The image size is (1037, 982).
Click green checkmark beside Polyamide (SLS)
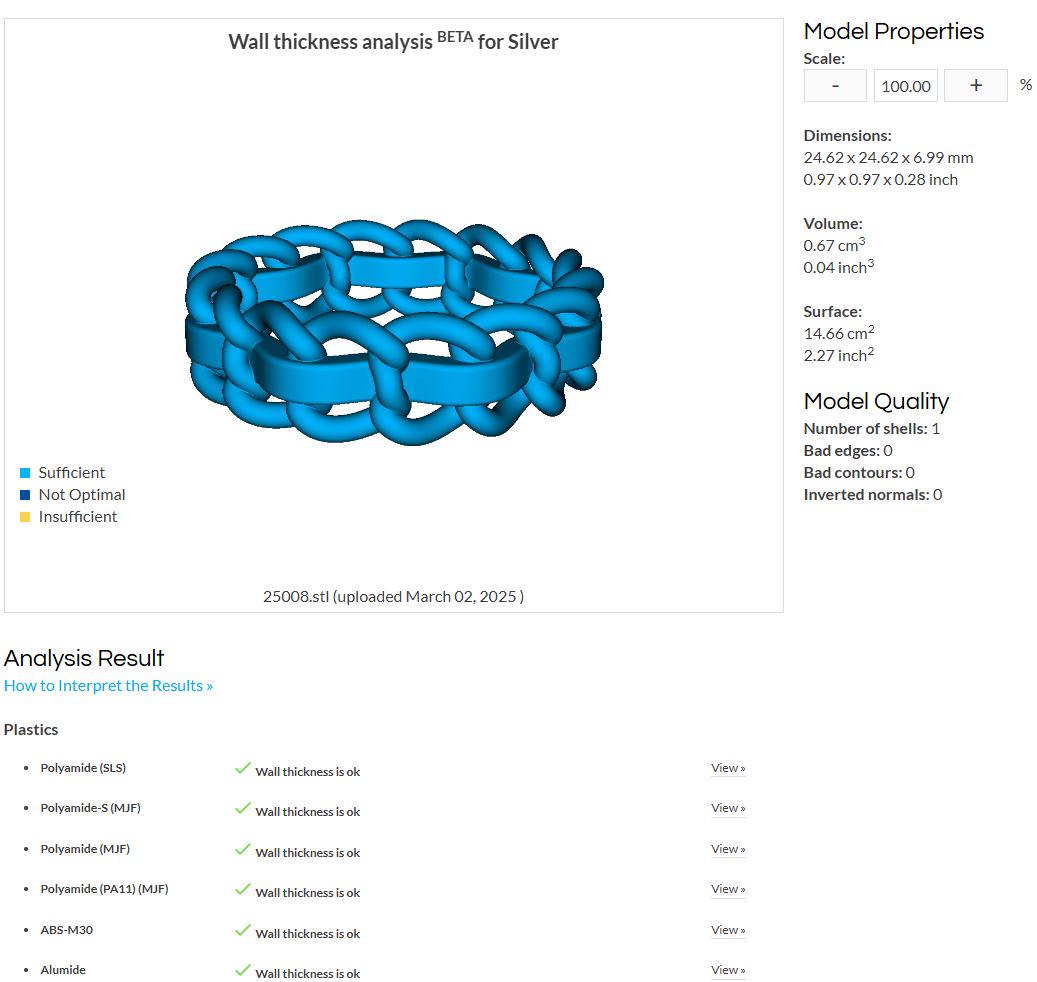(243, 768)
